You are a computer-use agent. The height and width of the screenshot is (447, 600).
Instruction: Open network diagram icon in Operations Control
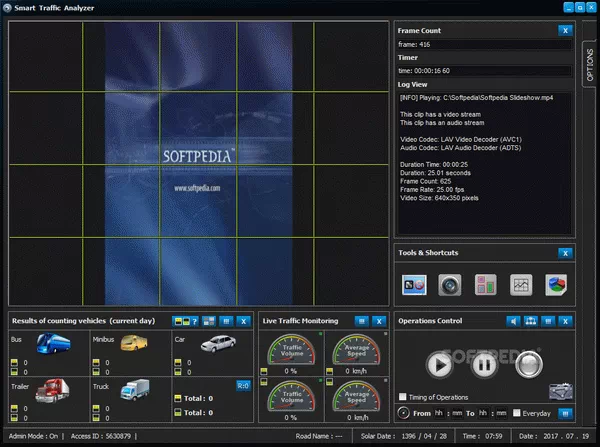(531, 321)
